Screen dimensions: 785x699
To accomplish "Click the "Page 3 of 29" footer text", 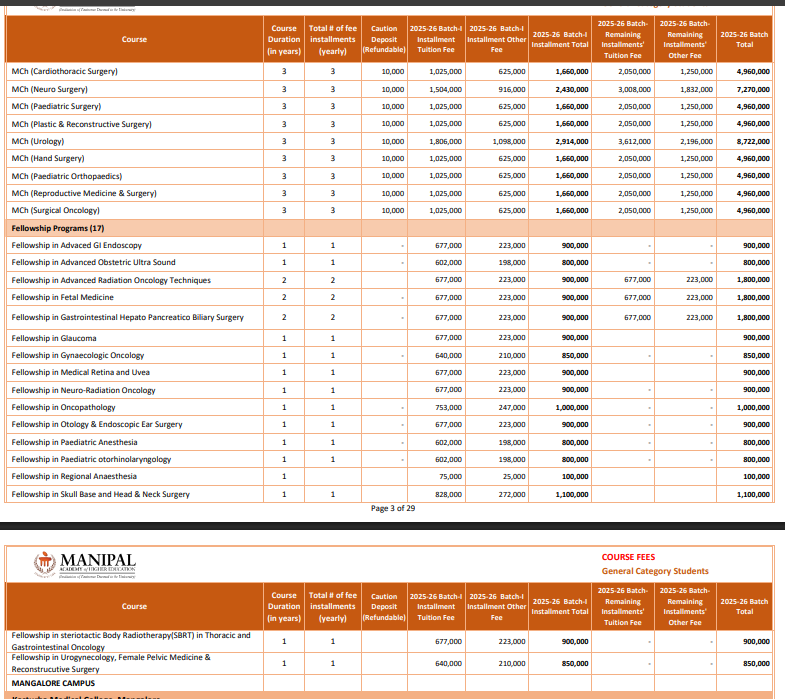I will 392,508.
